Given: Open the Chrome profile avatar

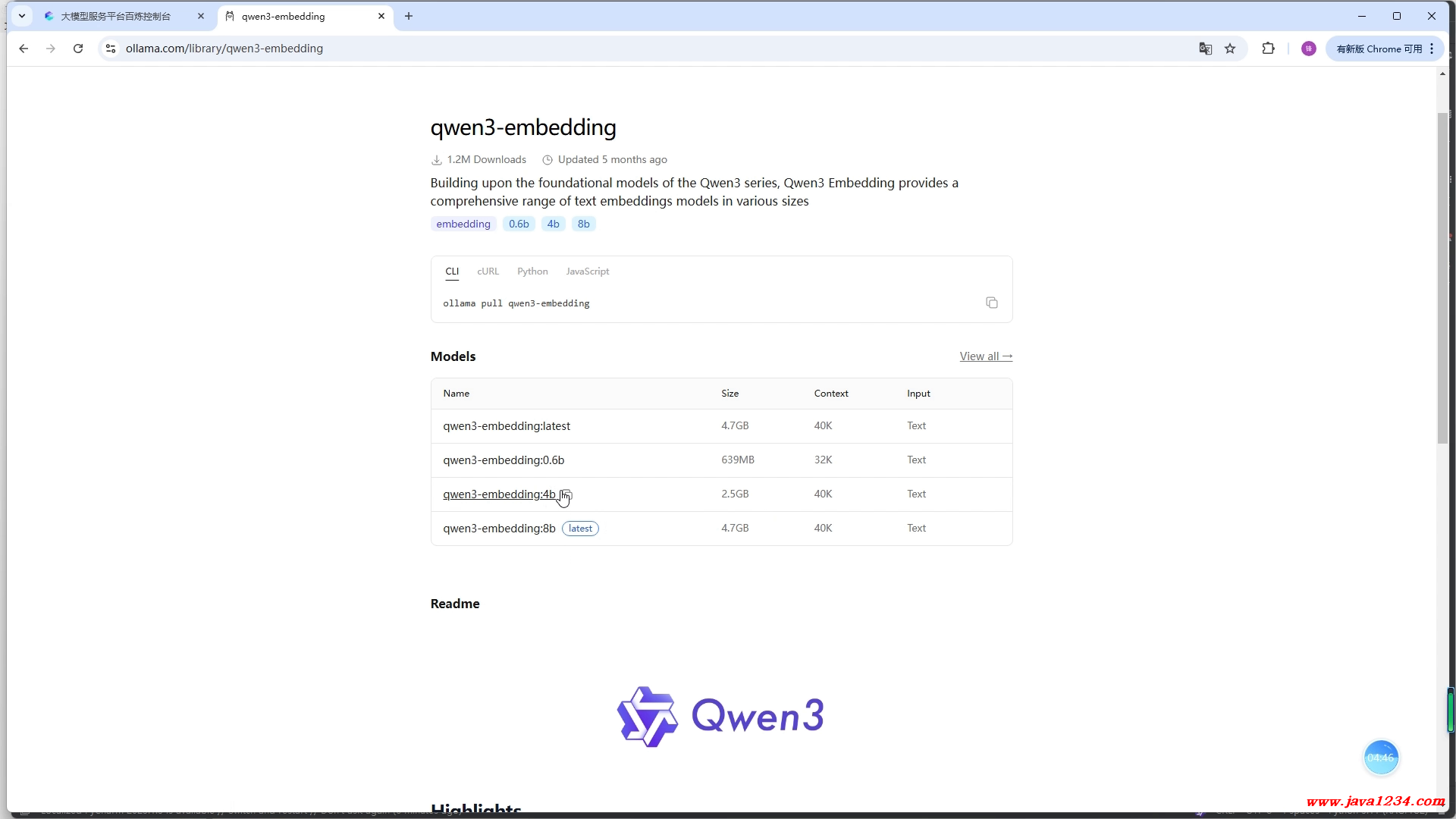Looking at the screenshot, I should pyautogui.click(x=1308, y=49).
